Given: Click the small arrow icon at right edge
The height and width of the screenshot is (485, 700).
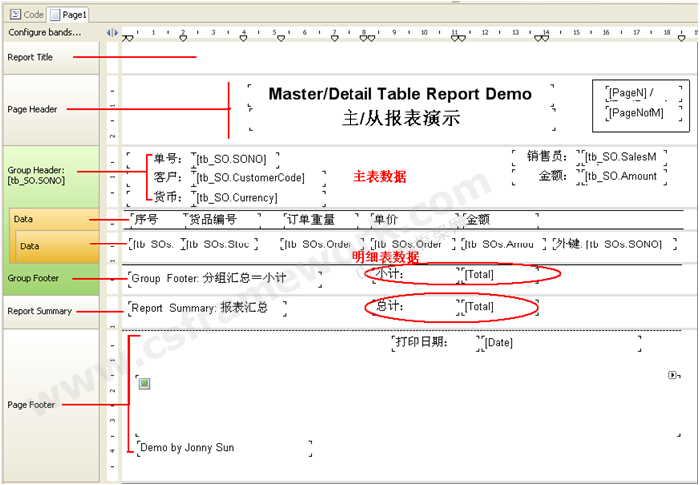Looking at the screenshot, I should [x=671, y=375].
